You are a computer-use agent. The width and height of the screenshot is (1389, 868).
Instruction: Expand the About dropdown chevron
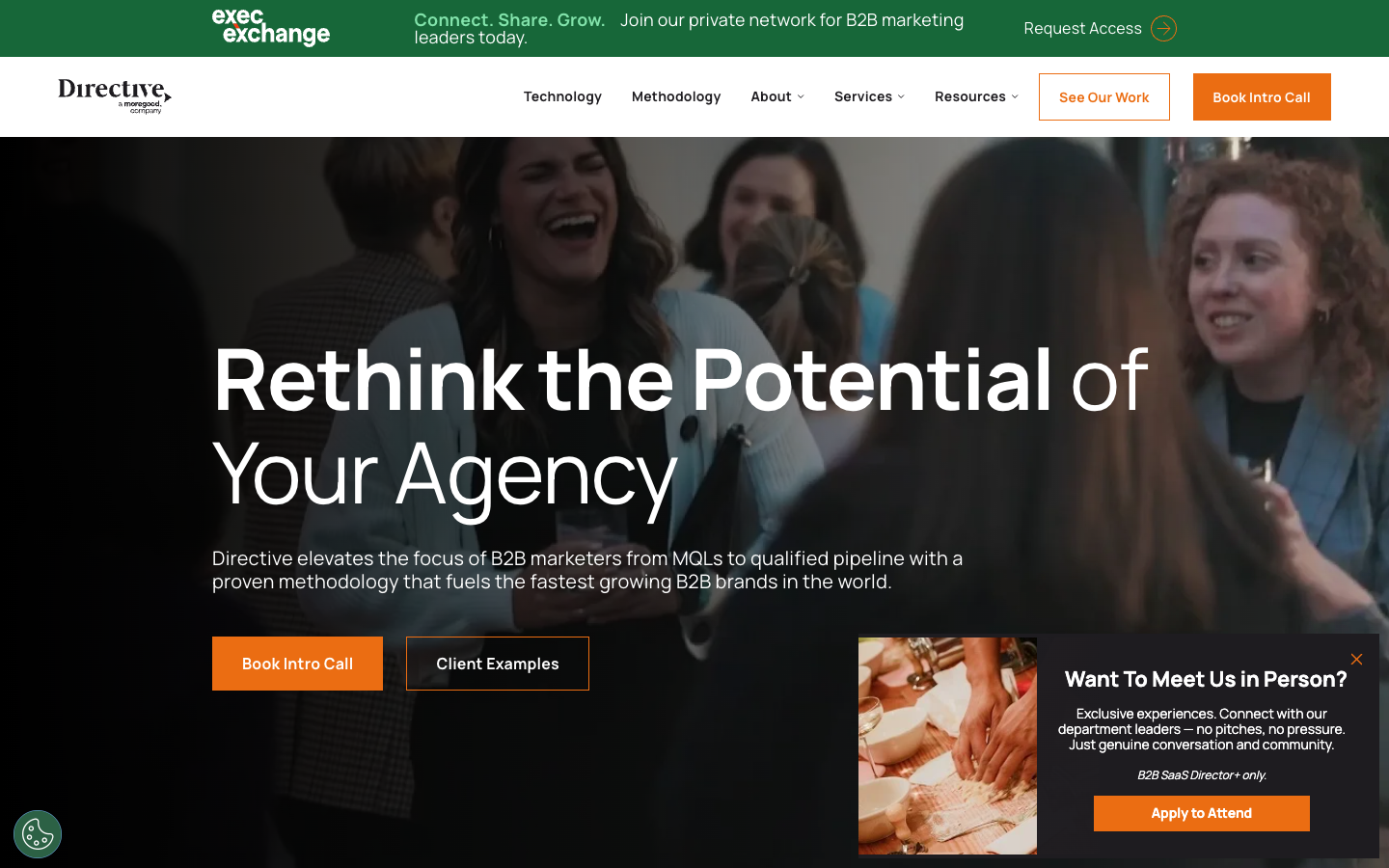coord(801,96)
